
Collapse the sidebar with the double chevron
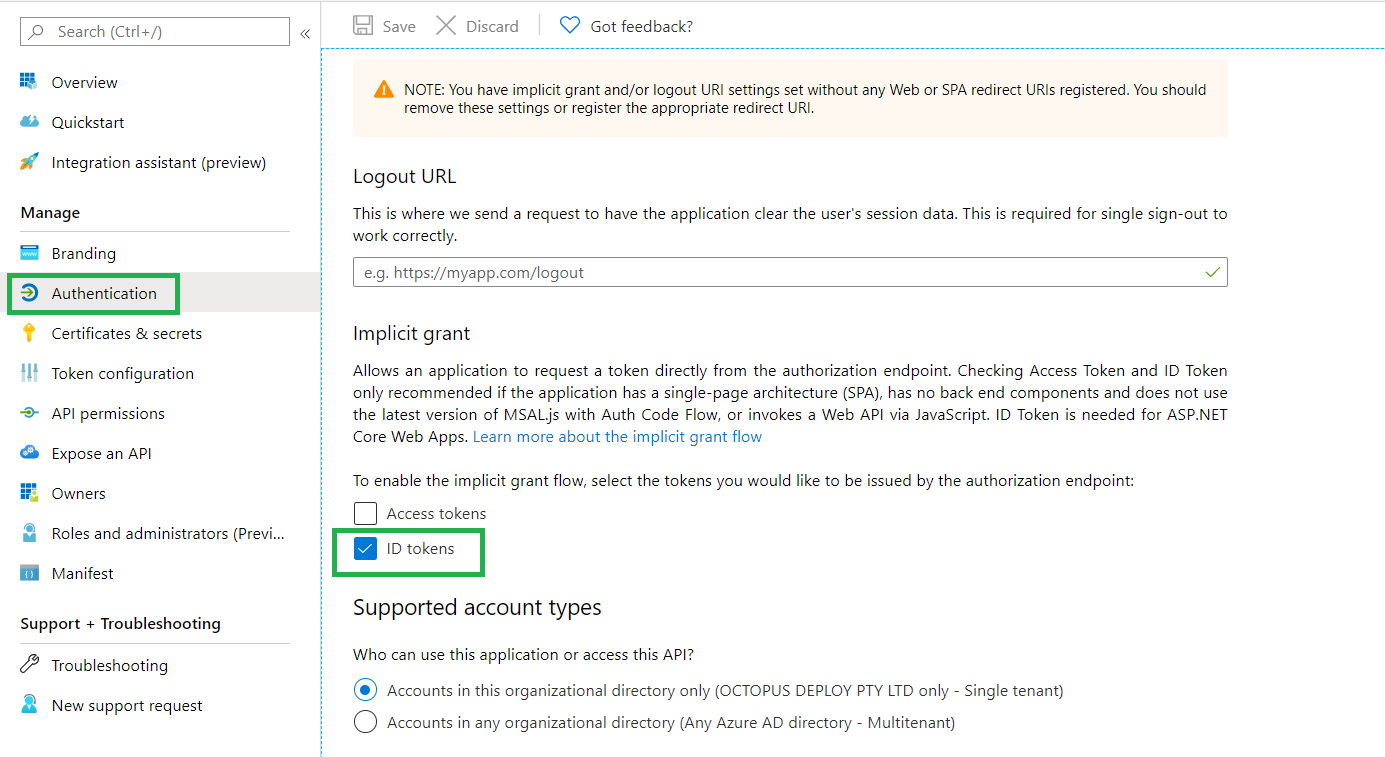tap(305, 33)
